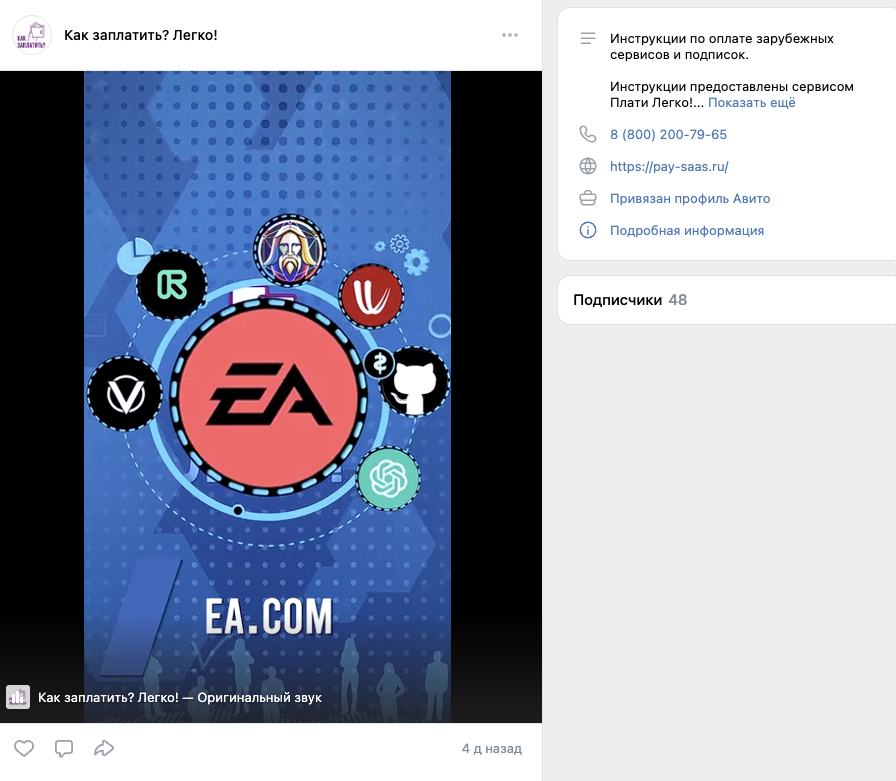Open comments via speech bubble icon
The width and height of the screenshot is (896, 781).
point(64,748)
